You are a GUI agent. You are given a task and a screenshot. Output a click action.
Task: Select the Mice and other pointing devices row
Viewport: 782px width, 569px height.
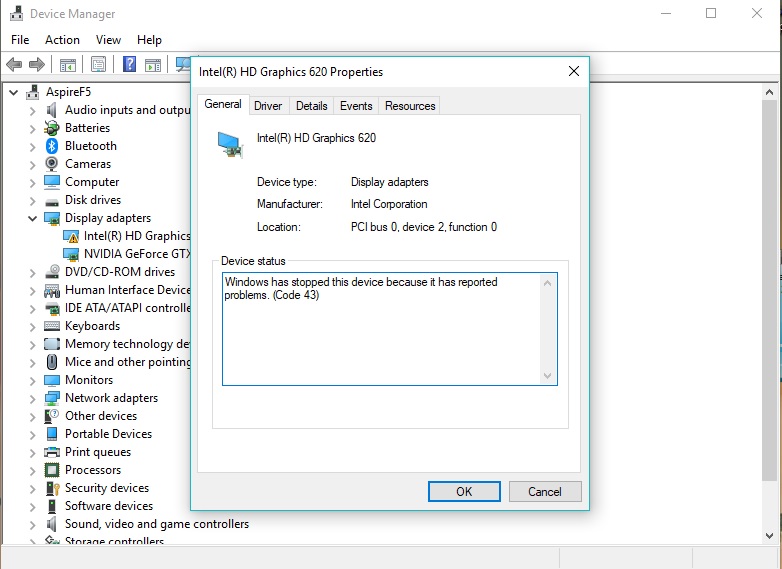(117, 362)
